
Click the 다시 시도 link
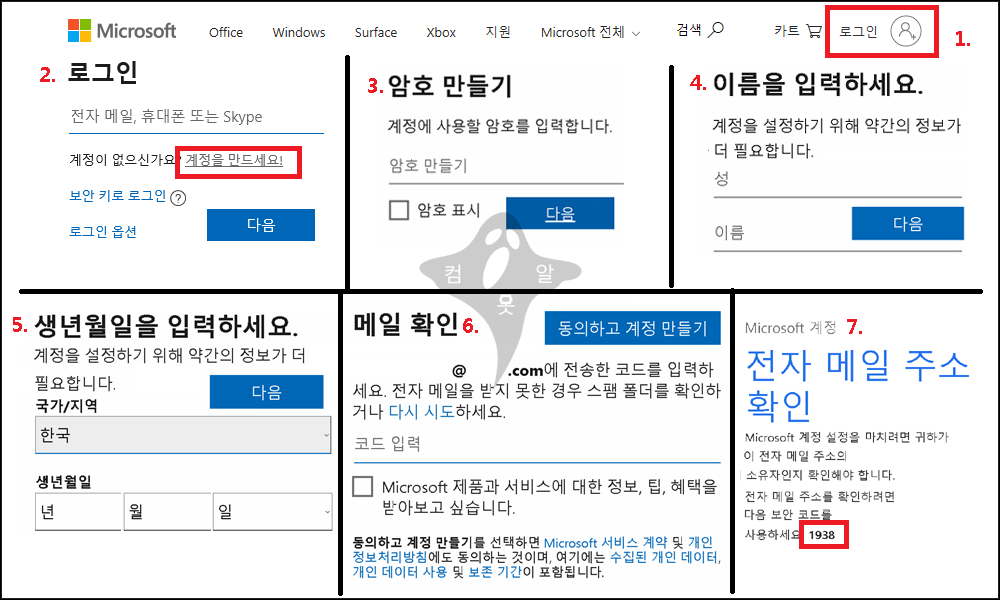[422, 412]
